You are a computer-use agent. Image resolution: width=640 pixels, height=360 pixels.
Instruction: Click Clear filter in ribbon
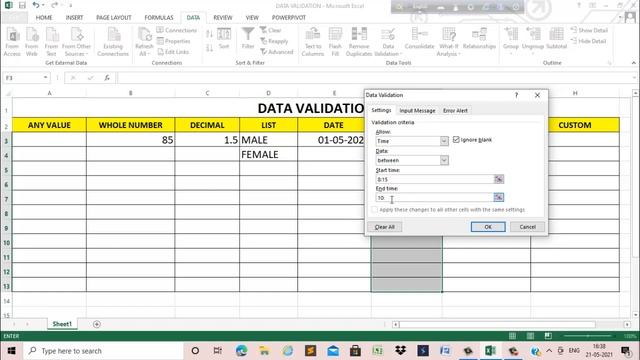271,30
